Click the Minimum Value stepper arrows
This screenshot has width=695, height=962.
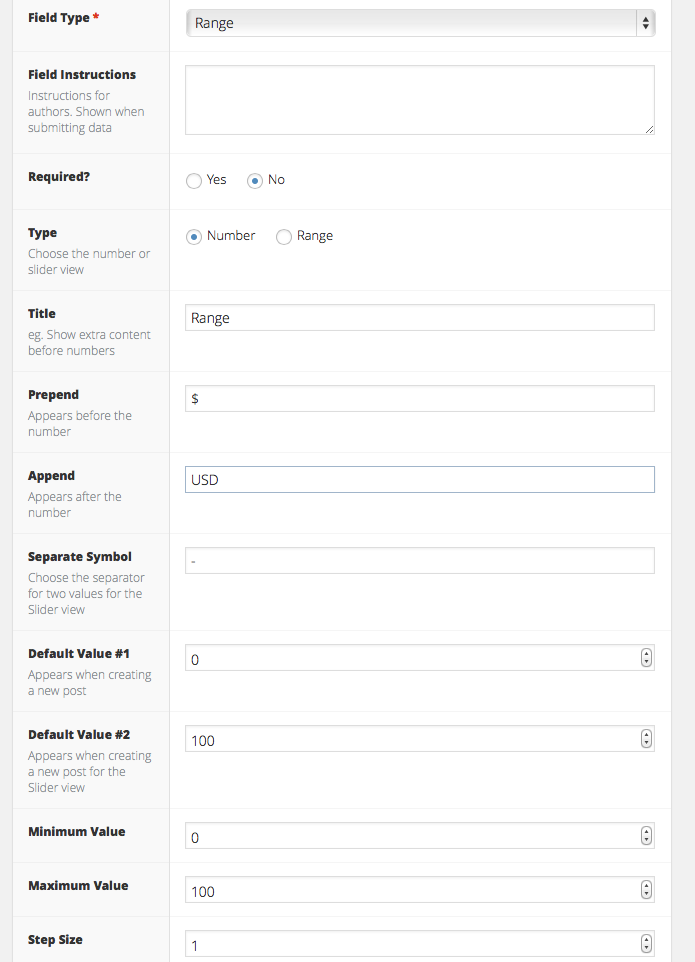[646, 836]
